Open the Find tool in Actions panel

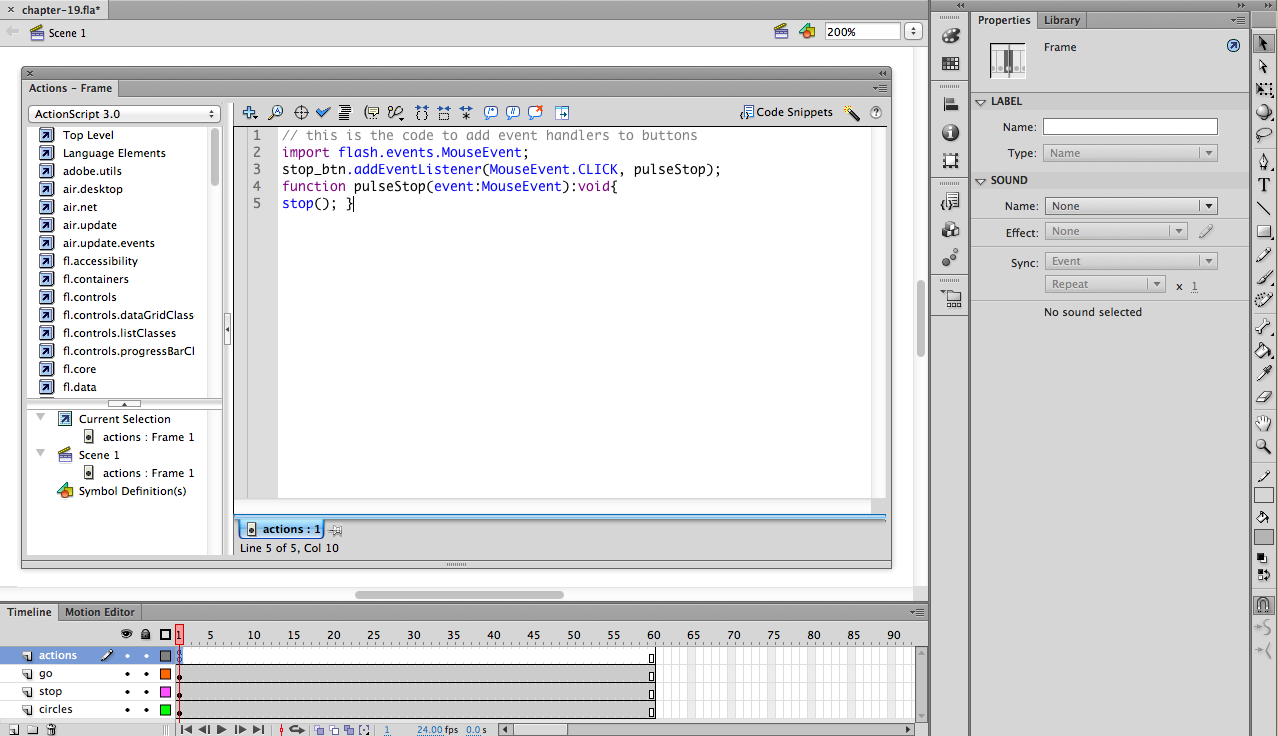275,112
